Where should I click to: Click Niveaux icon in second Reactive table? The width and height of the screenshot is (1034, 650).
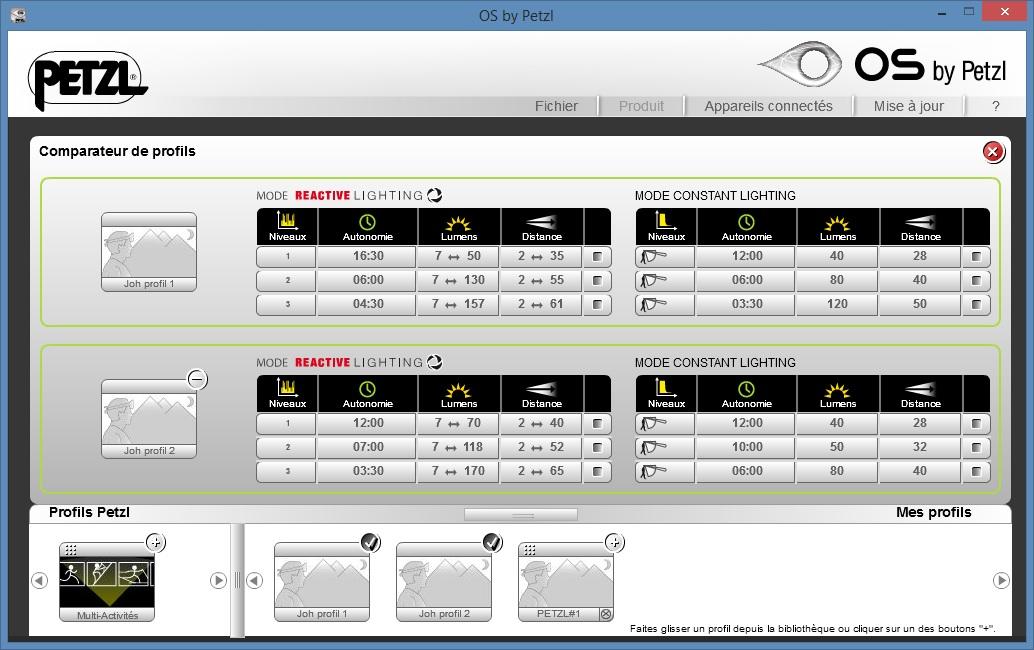[286, 389]
